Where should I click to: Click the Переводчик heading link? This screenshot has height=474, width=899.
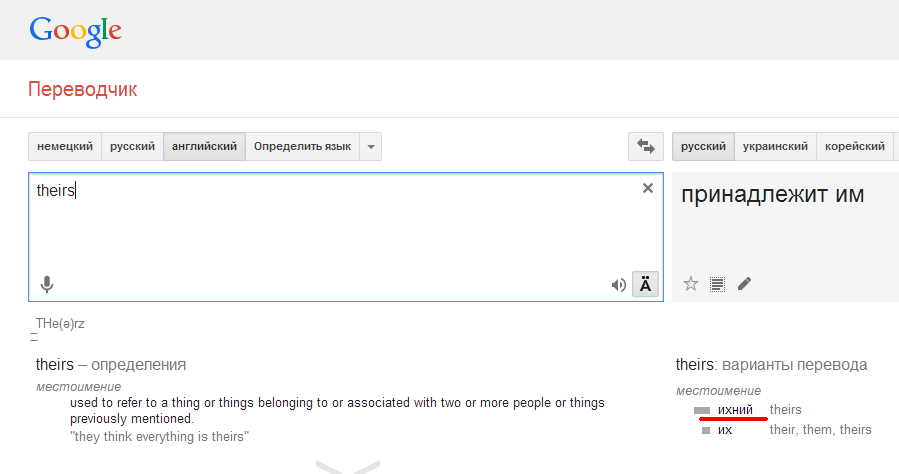coord(82,90)
